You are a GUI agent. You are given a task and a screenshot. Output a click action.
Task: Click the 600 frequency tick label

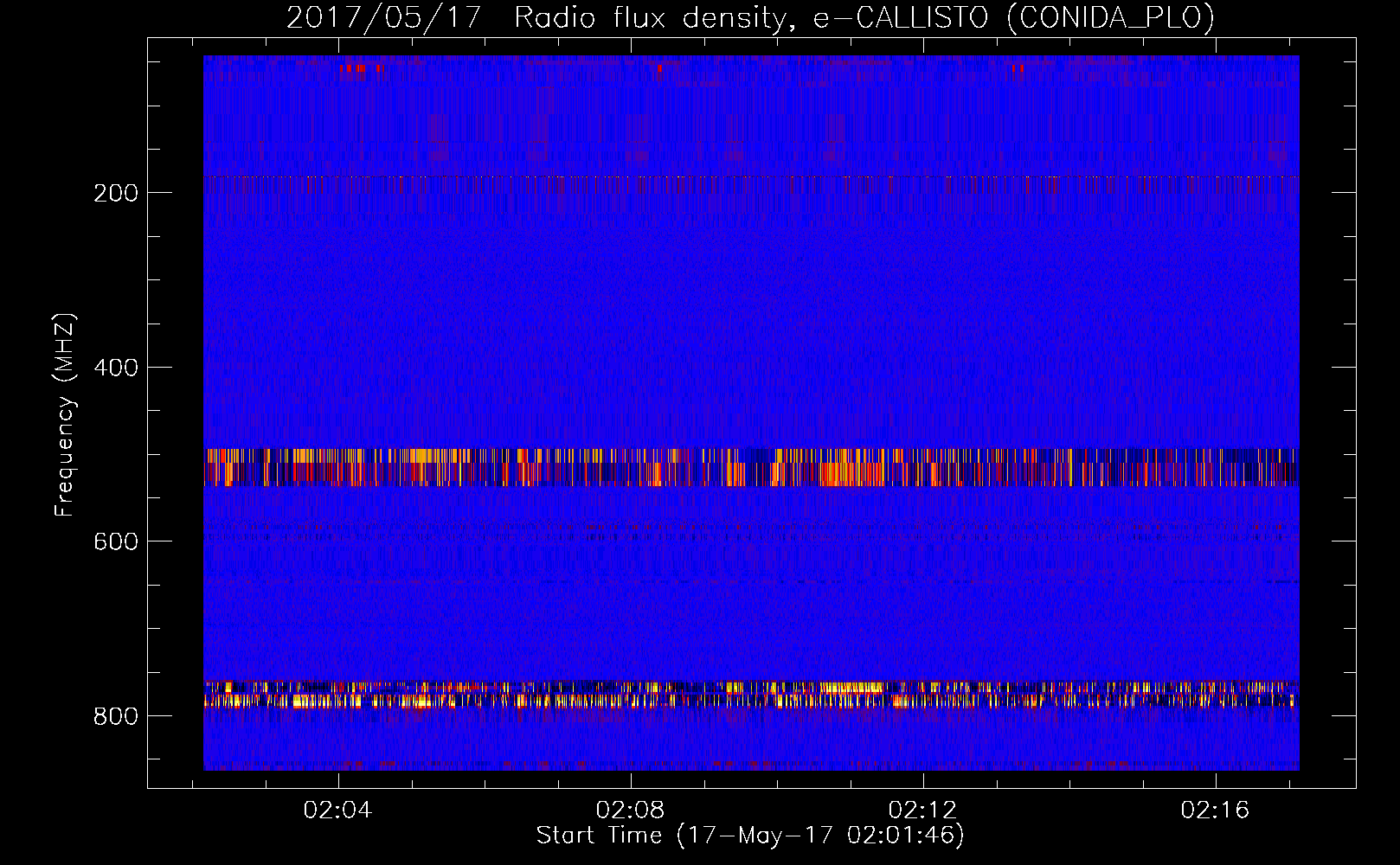116,541
